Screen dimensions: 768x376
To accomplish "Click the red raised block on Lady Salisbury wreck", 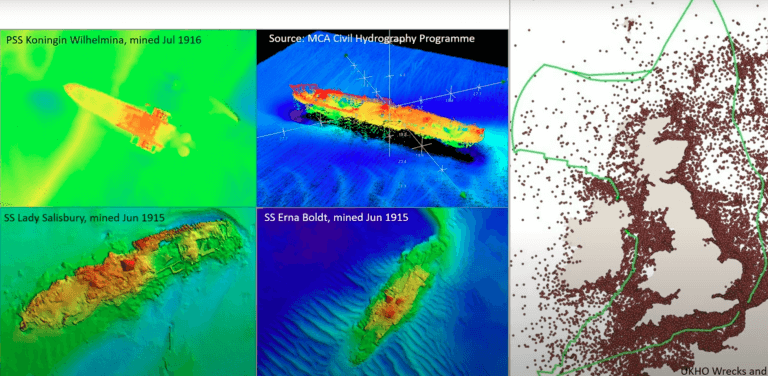I will pos(128,264).
